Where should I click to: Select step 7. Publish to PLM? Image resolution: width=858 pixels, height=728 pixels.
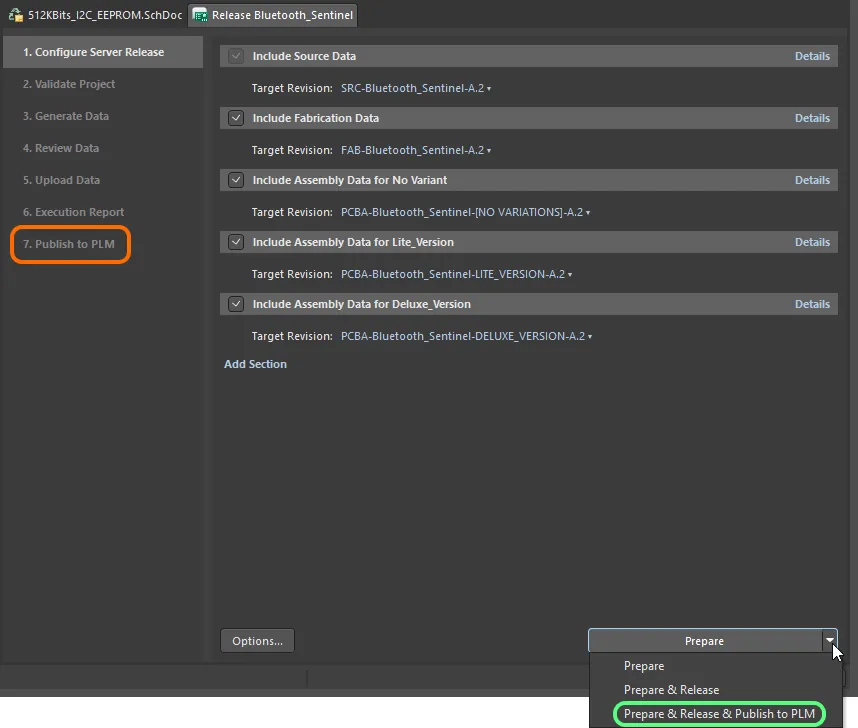coord(69,244)
